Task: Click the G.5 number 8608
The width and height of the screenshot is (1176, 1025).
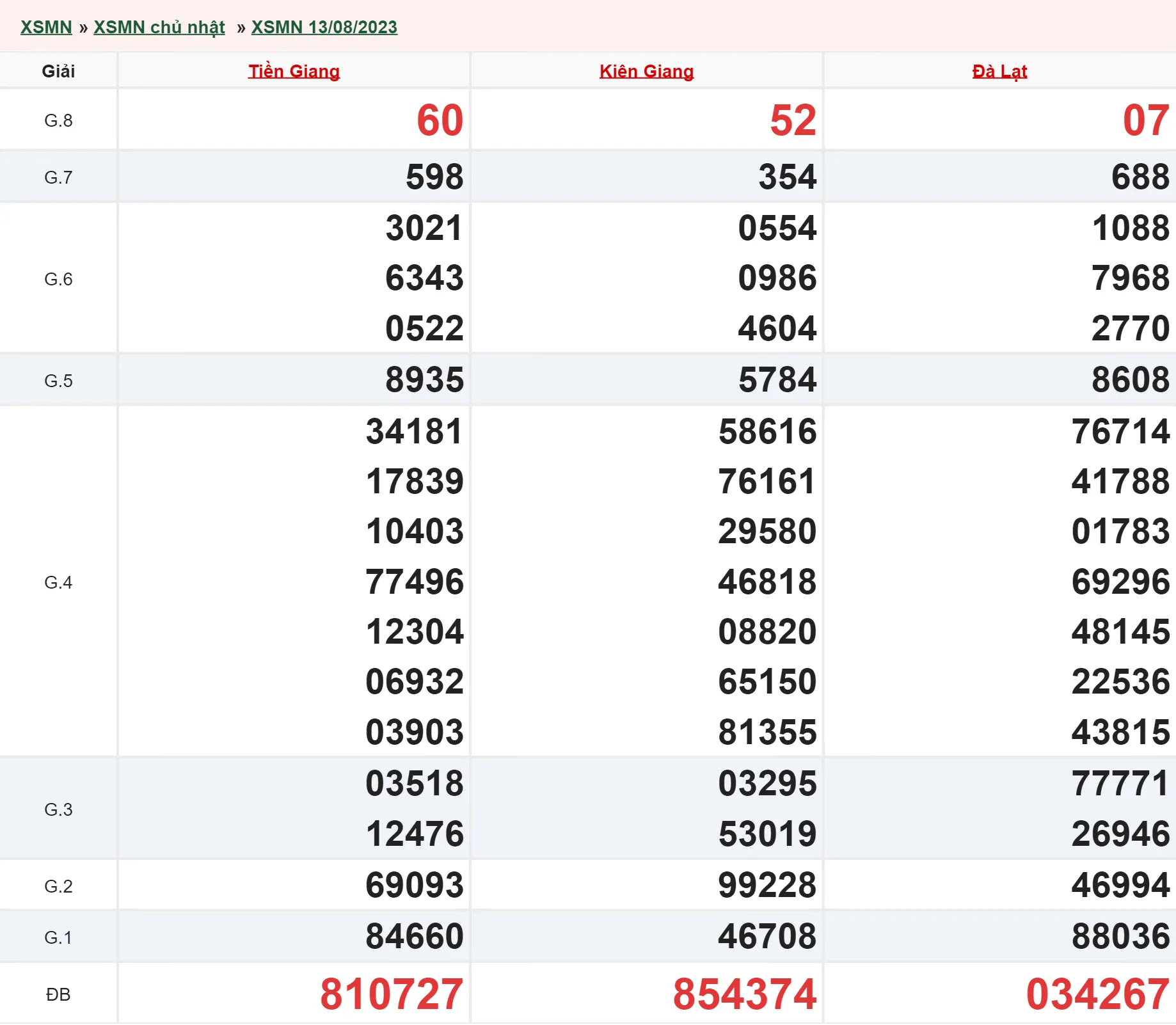Action: click(1130, 379)
